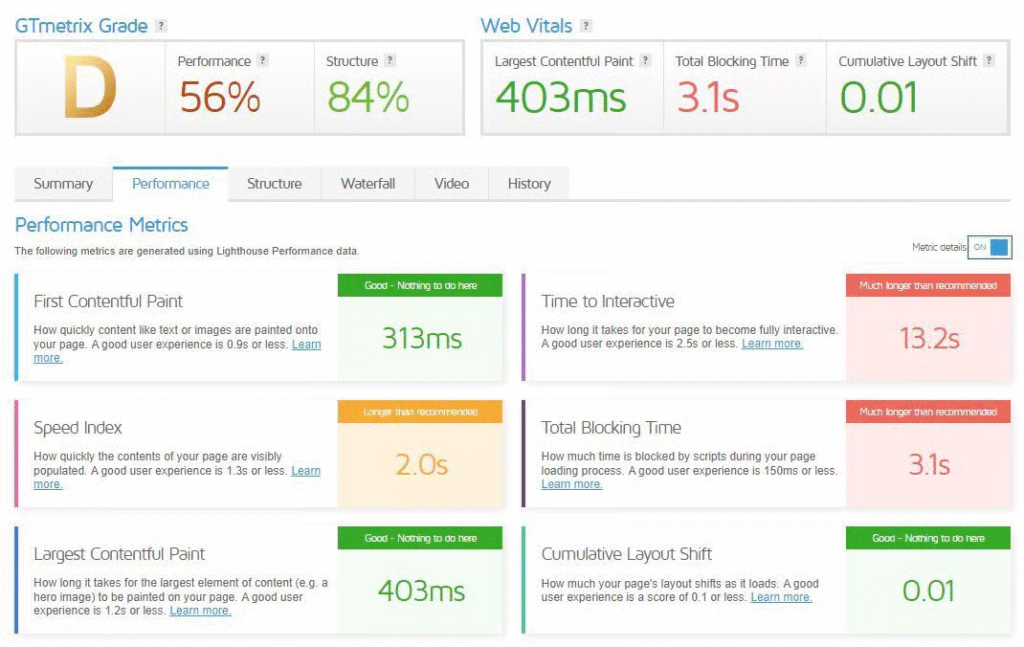Click the help icon beside GTmetrix Grade
Viewport: 1024px width, 647px height.
pos(162,26)
